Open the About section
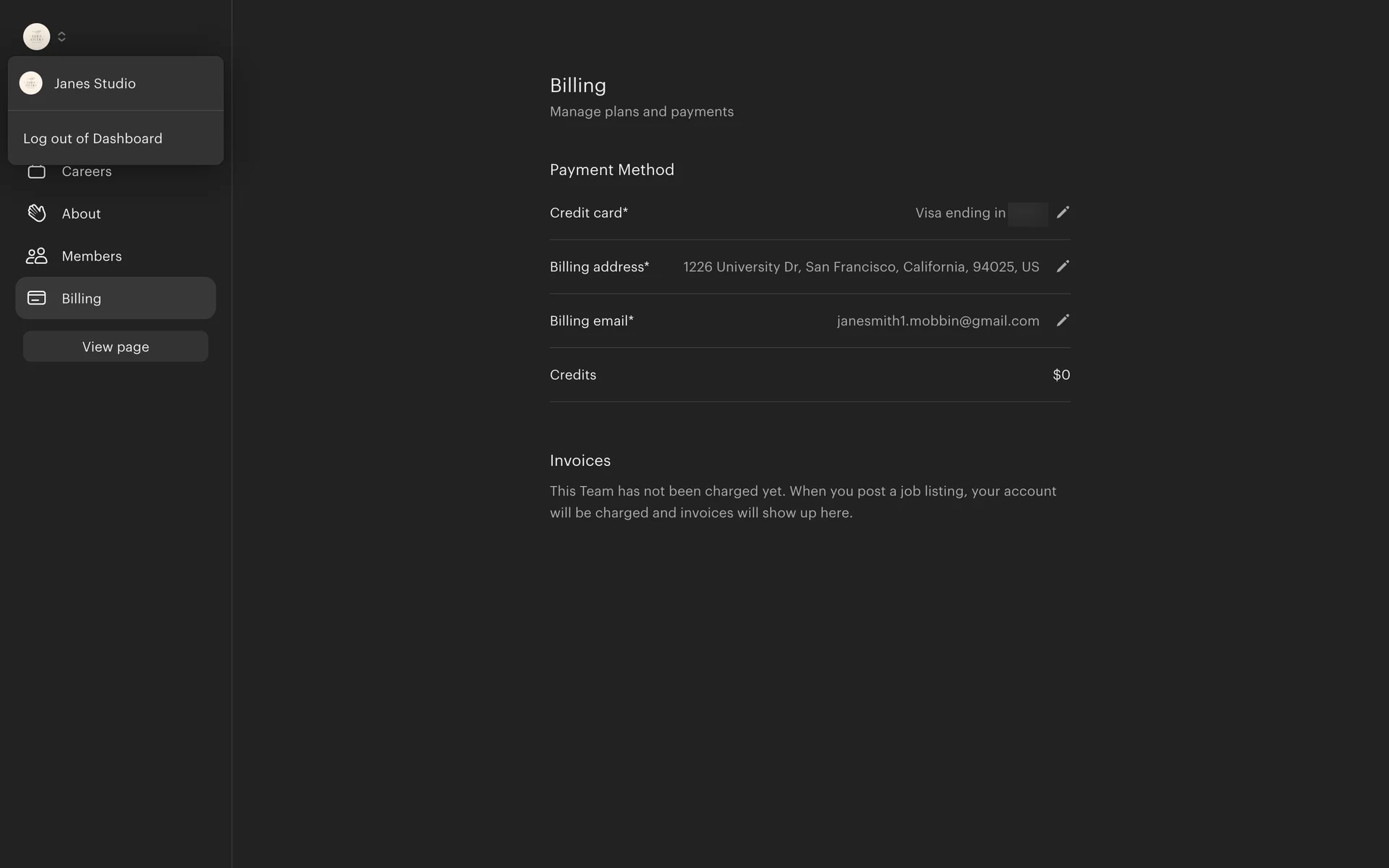This screenshot has height=868, width=1389. [x=81, y=213]
